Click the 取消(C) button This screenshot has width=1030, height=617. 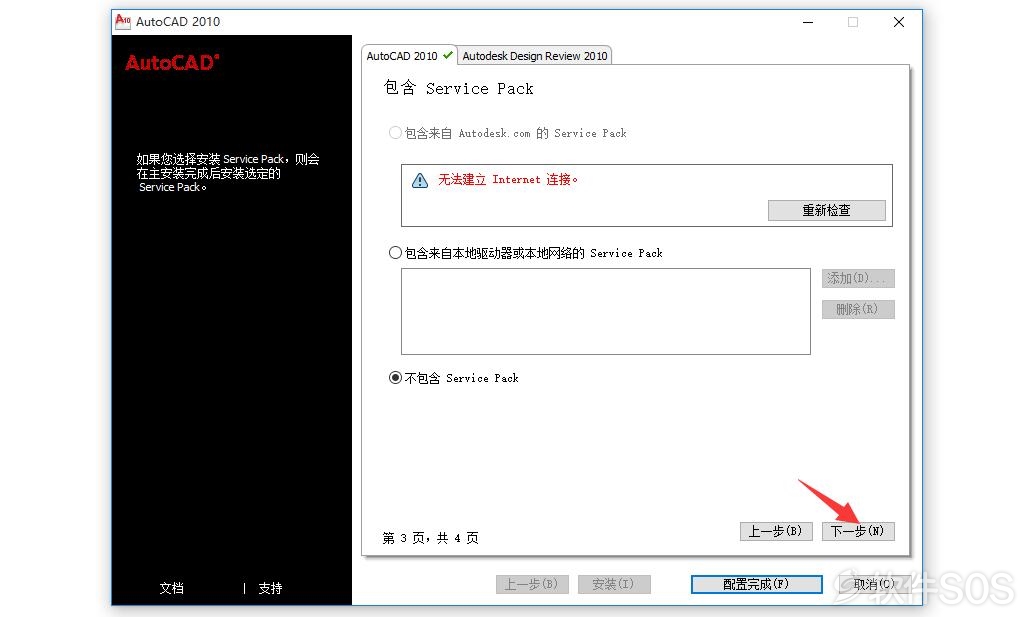click(874, 584)
